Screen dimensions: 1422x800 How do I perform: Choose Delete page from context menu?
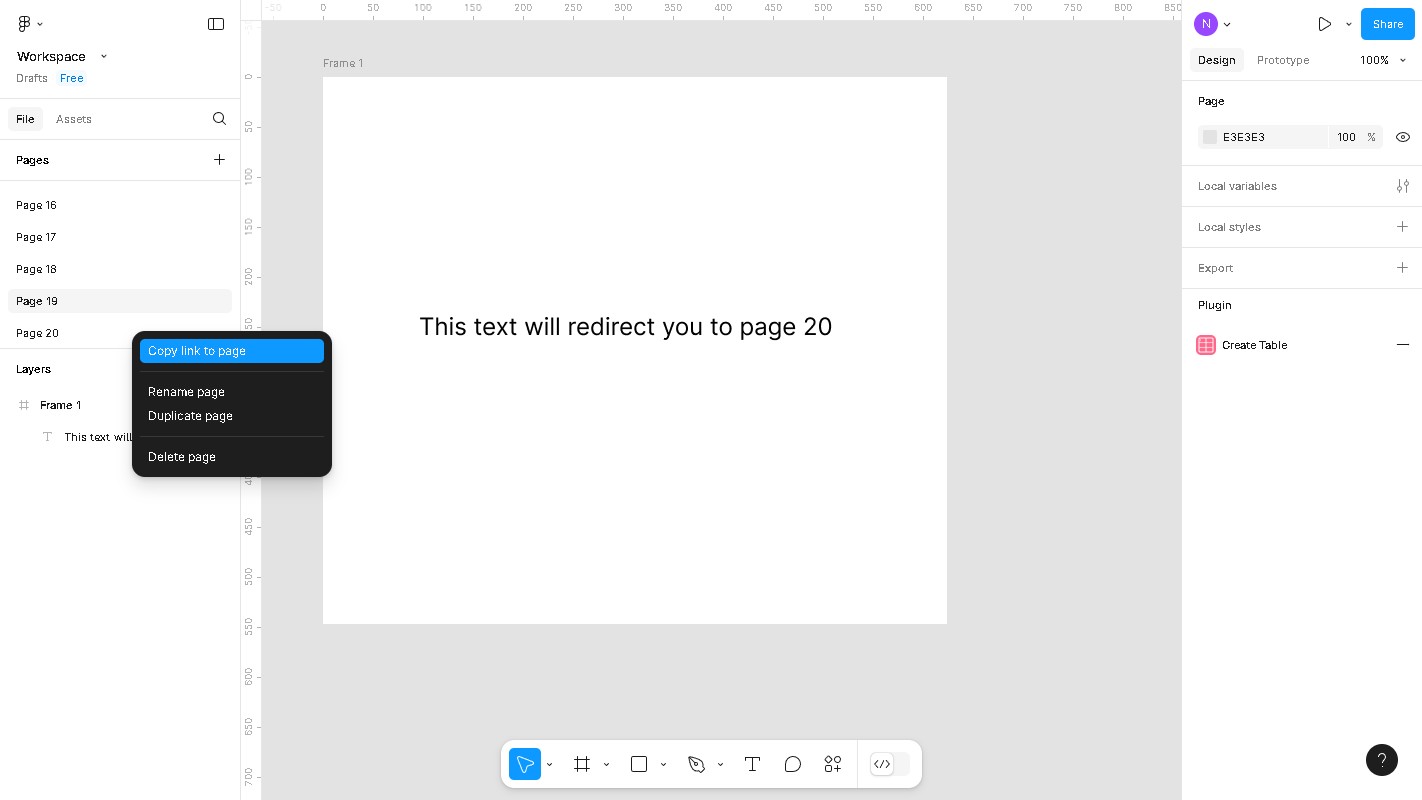[232, 457]
